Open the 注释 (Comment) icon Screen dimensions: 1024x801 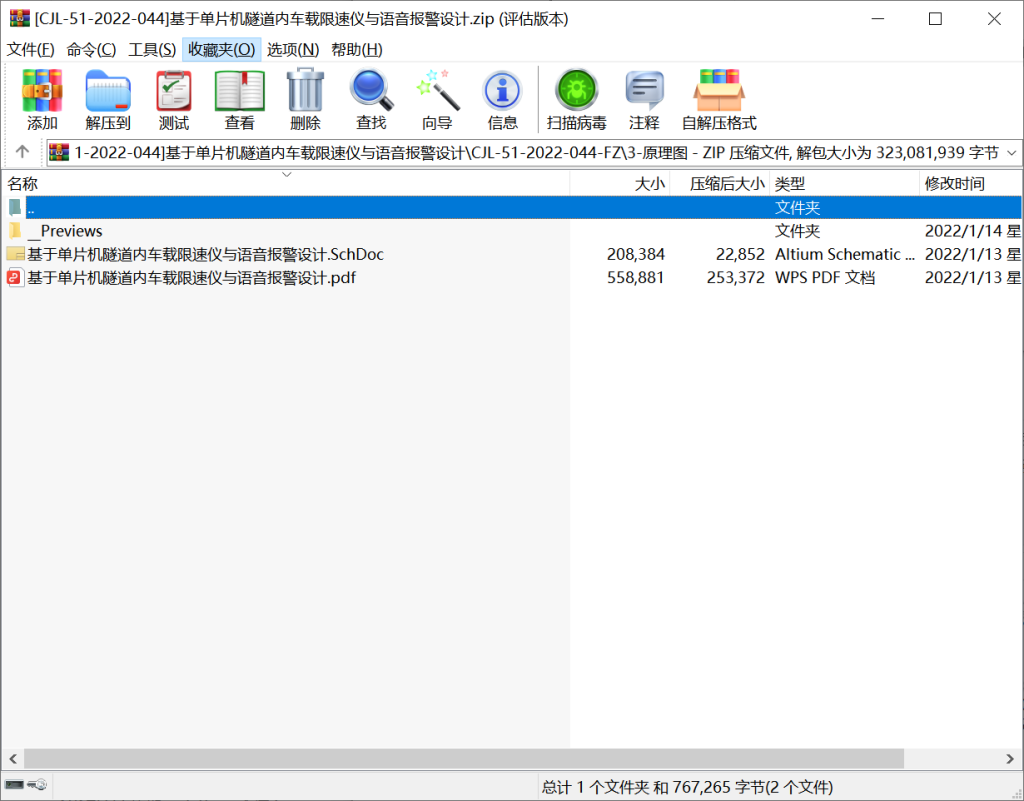point(644,100)
